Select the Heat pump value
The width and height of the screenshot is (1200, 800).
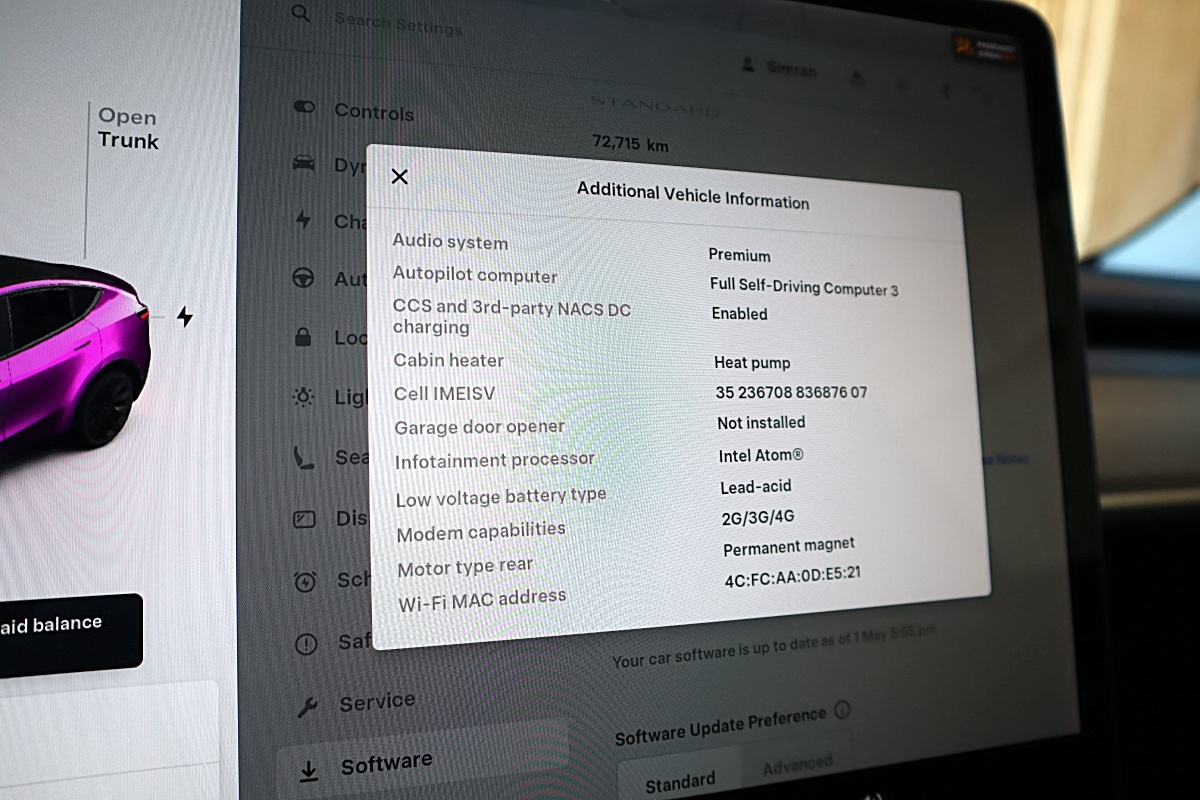click(x=752, y=363)
